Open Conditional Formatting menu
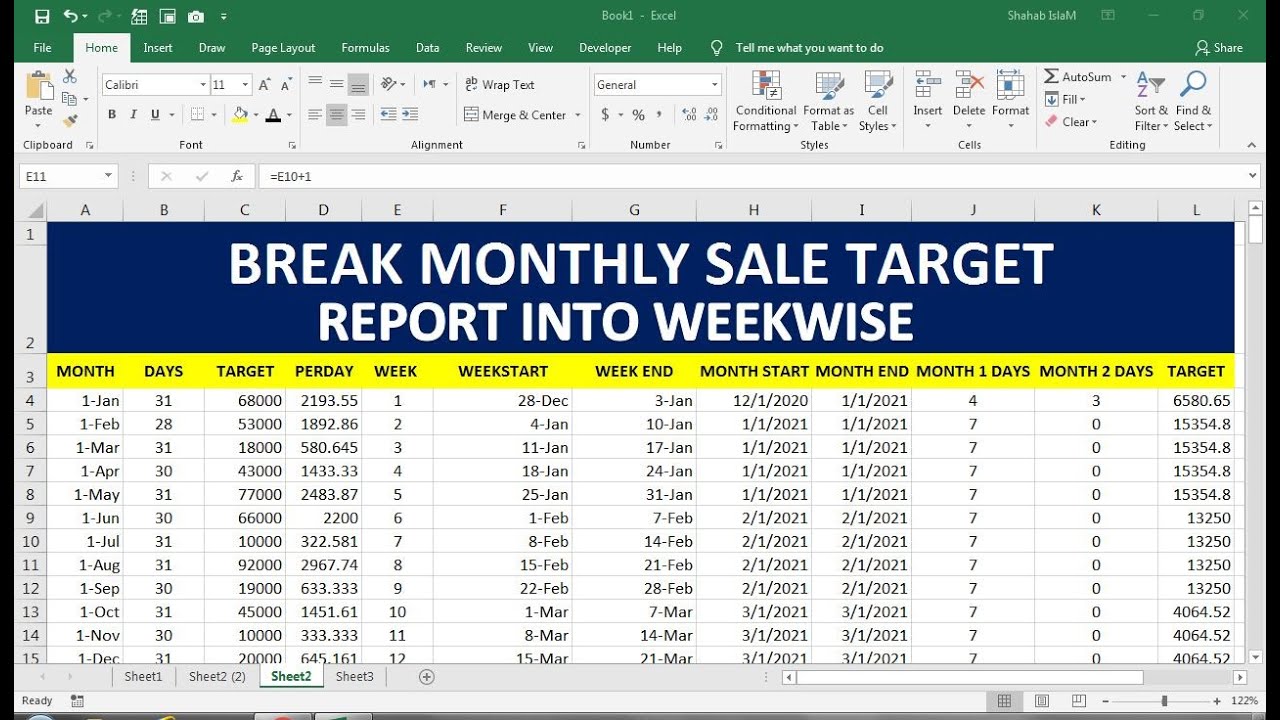Screen dimensions: 1280x720 tap(766, 102)
